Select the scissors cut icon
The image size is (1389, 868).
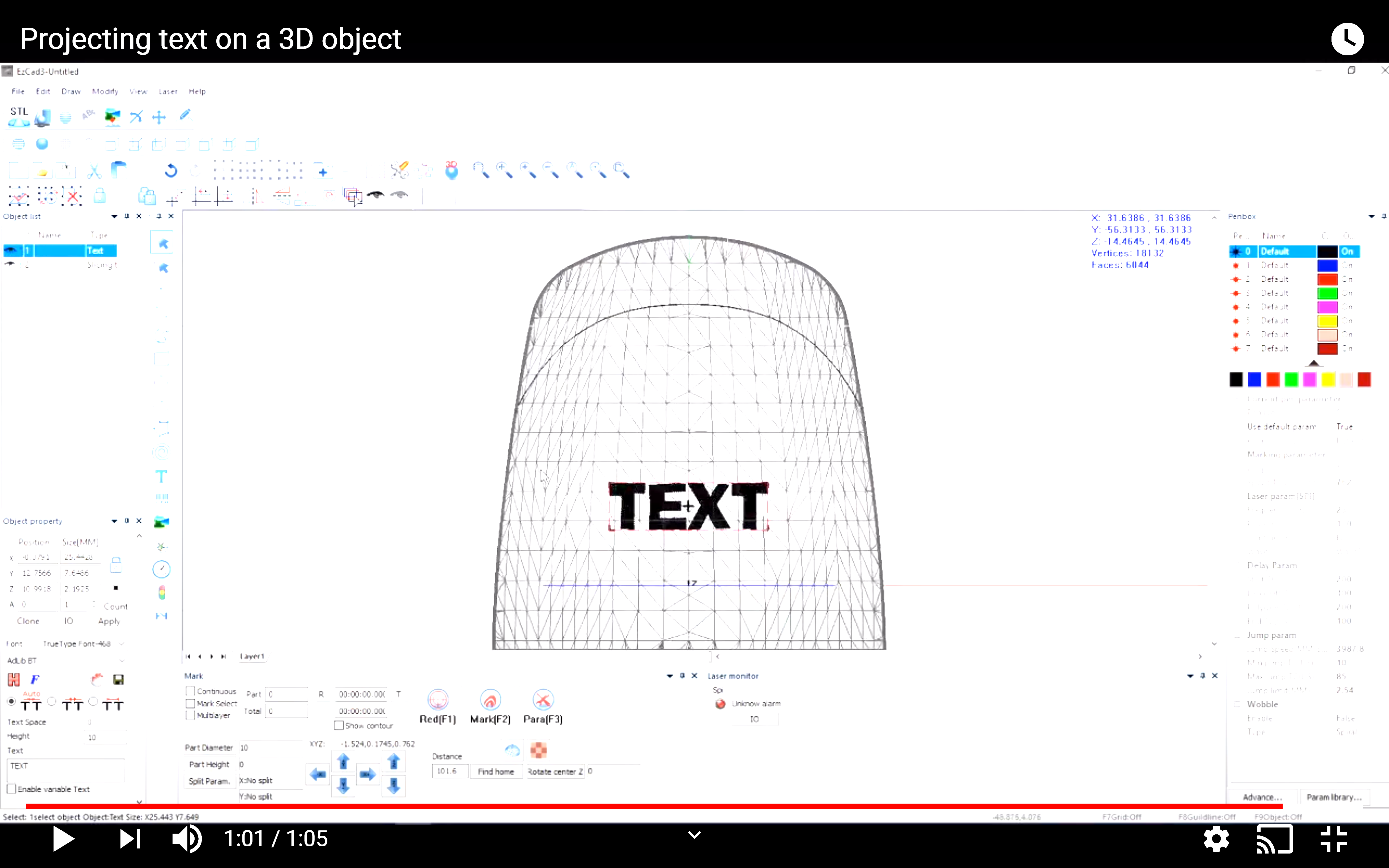pyautogui.click(x=94, y=170)
